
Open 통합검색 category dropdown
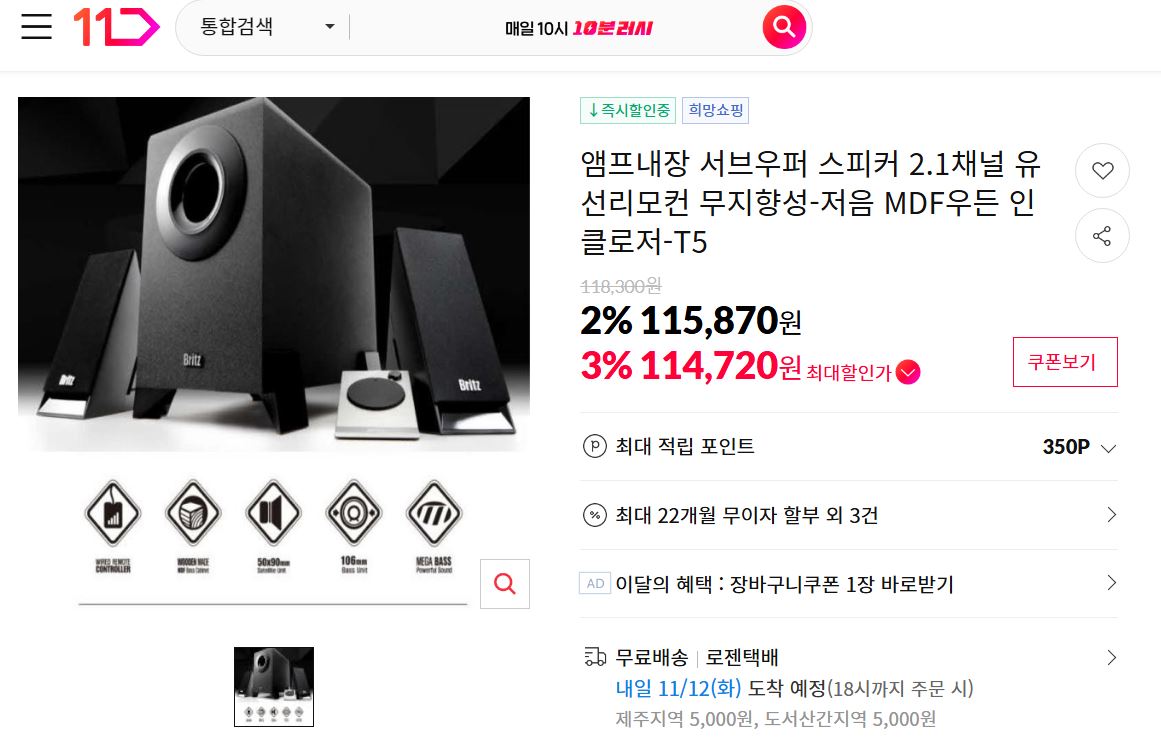[x=267, y=27]
